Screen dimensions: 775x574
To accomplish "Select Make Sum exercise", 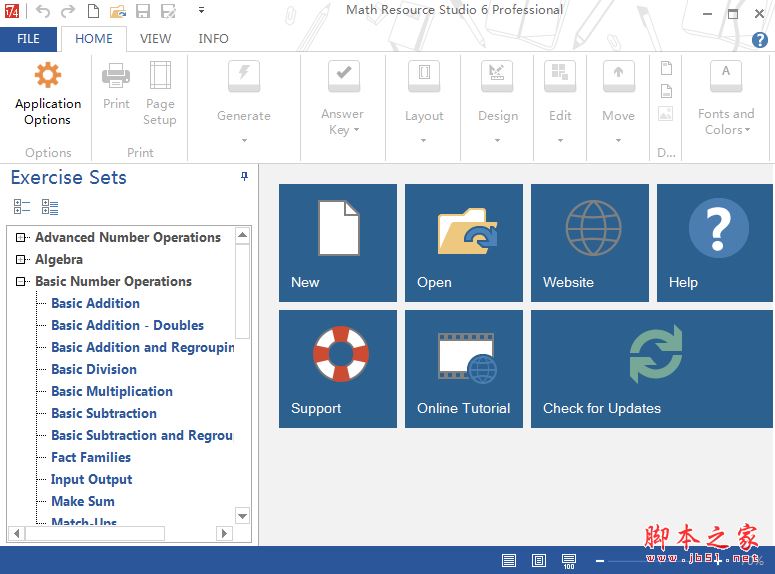I will (x=83, y=501).
